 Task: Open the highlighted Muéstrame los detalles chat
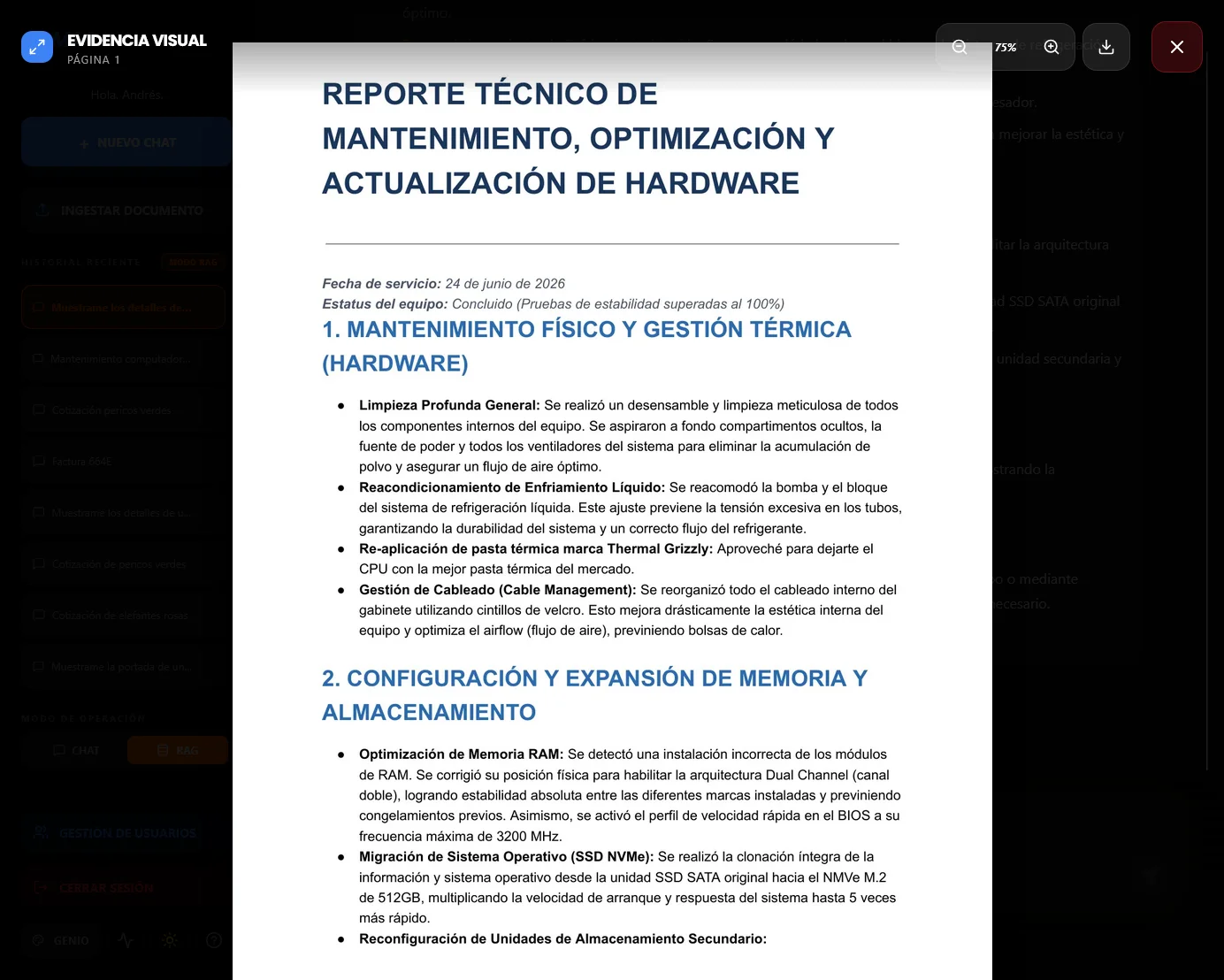click(x=123, y=308)
